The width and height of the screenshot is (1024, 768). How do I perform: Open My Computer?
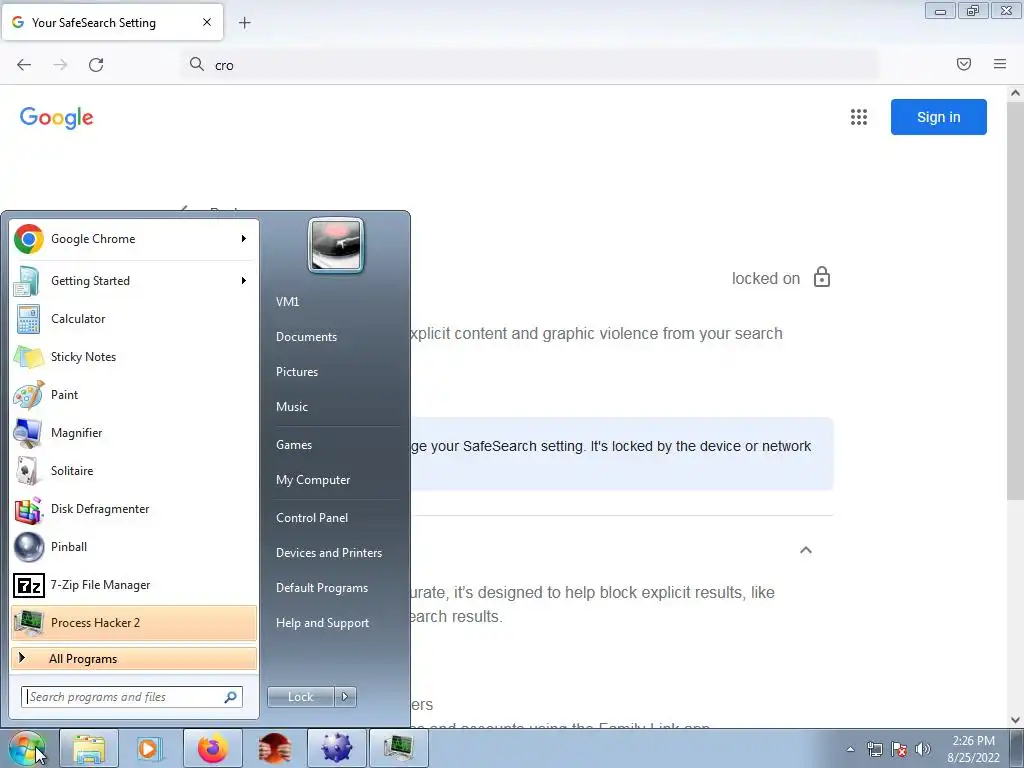pos(313,480)
